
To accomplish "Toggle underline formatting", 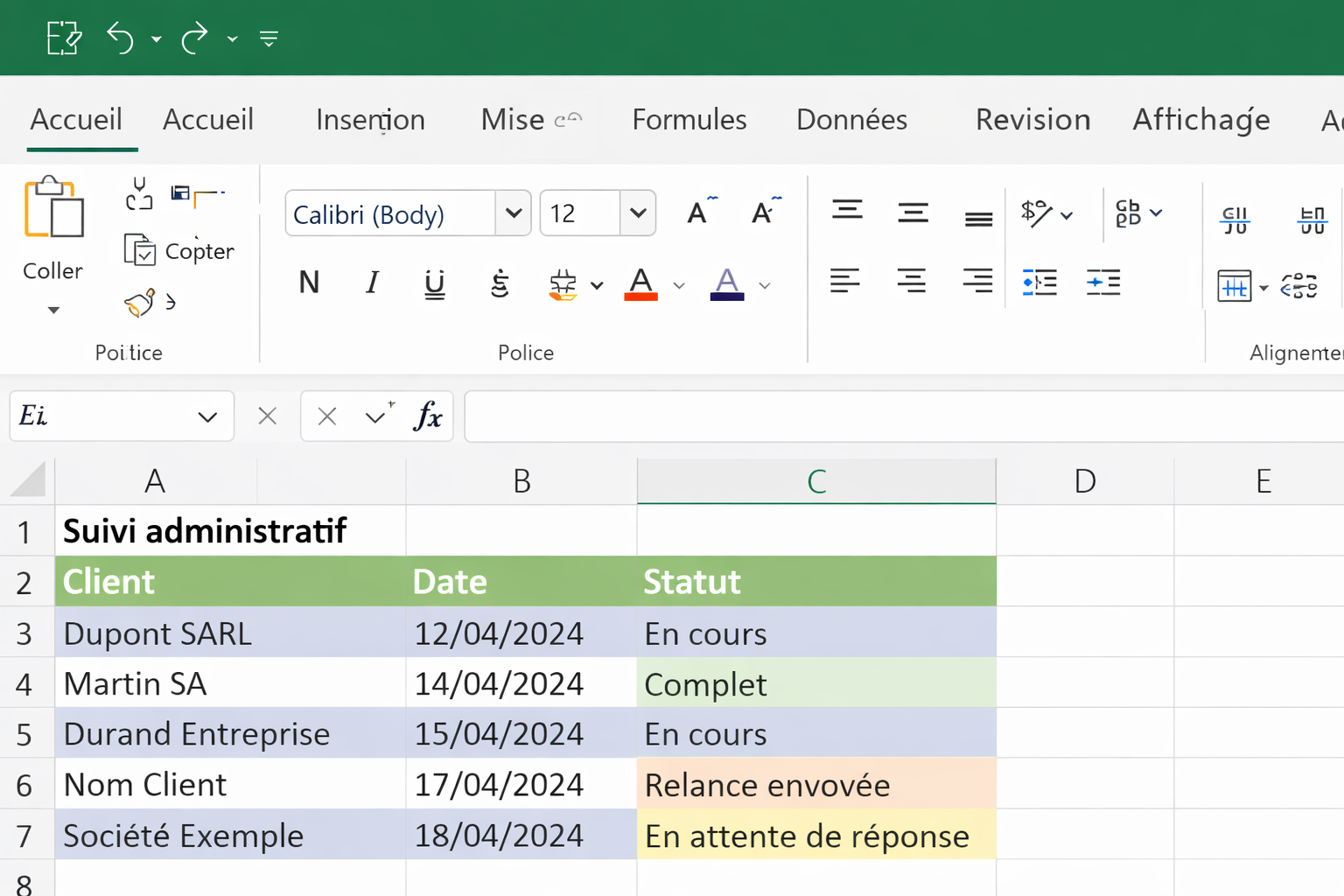I will pyautogui.click(x=434, y=283).
